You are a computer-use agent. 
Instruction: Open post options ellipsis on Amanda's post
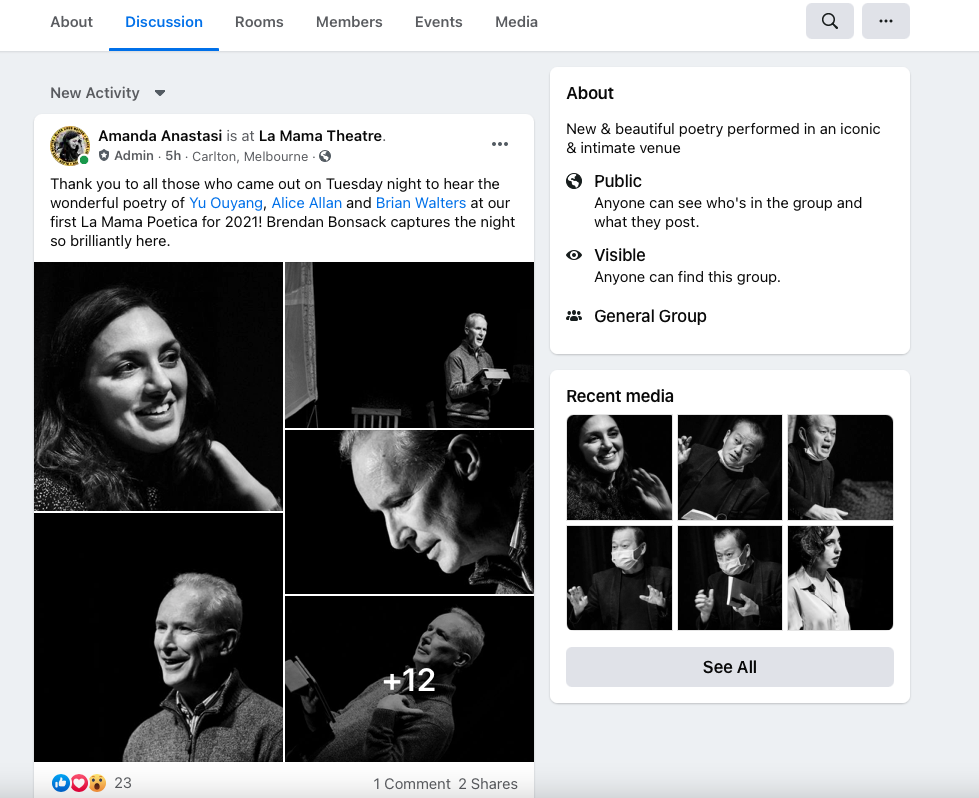[499, 144]
